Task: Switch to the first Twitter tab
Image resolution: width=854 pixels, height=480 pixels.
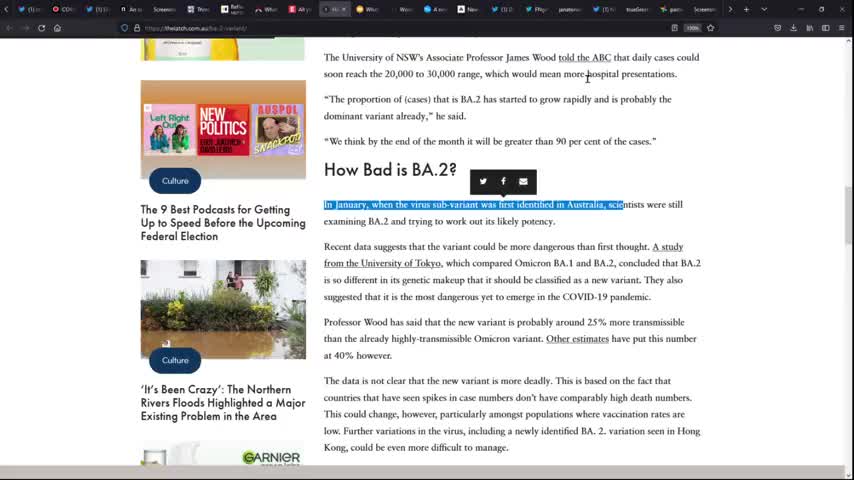Action: coord(29,9)
